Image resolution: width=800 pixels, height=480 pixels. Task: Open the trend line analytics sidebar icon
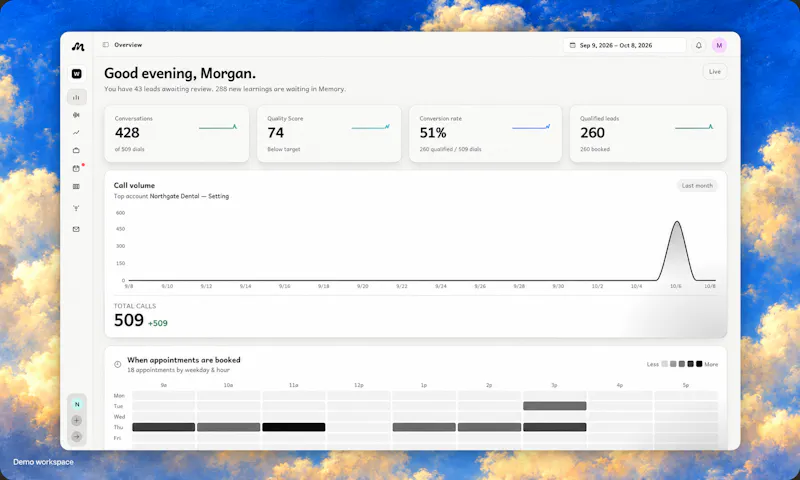coord(77,133)
